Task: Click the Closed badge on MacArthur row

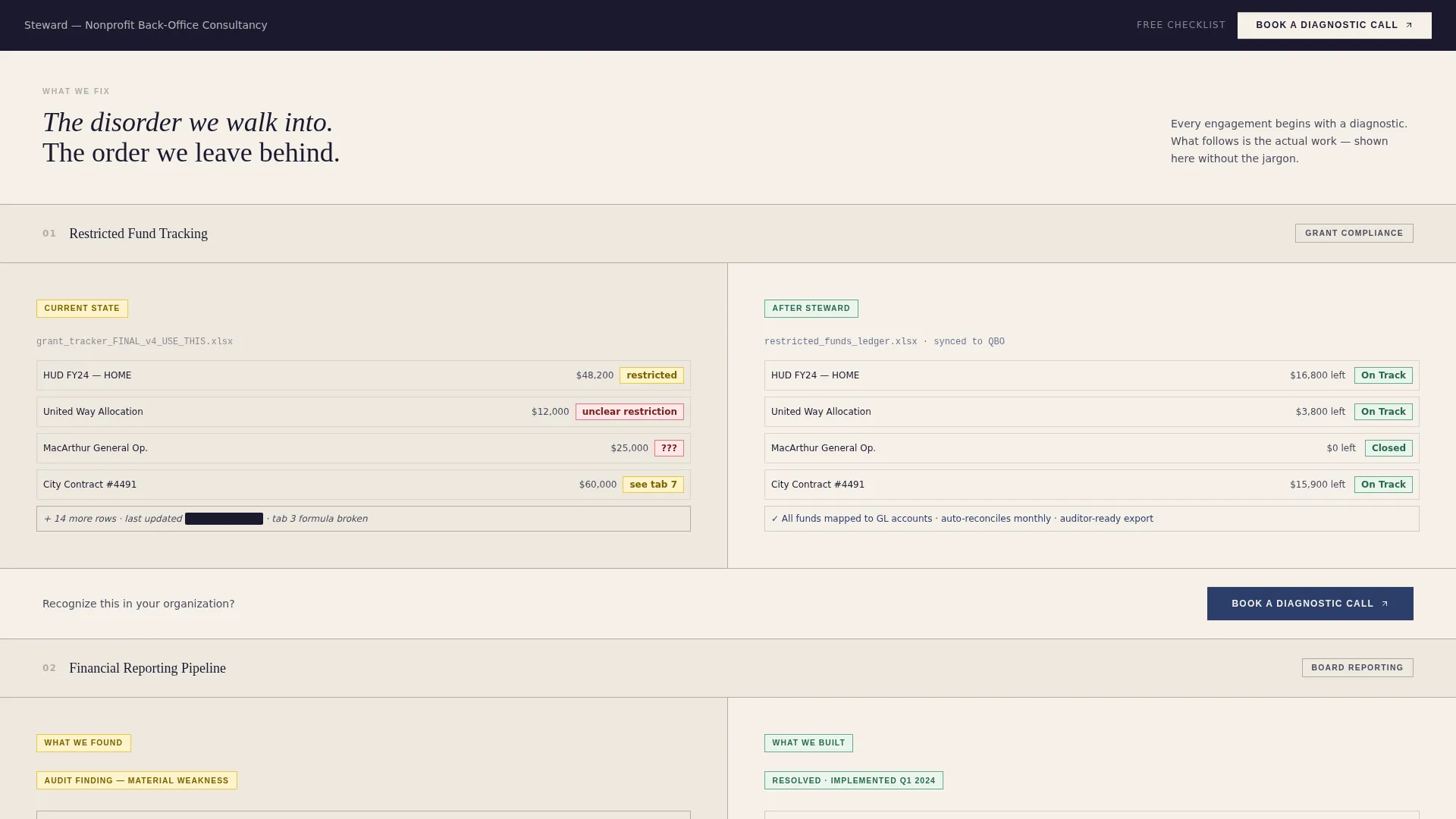Action: pyautogui.click(x=1389, y=448)
